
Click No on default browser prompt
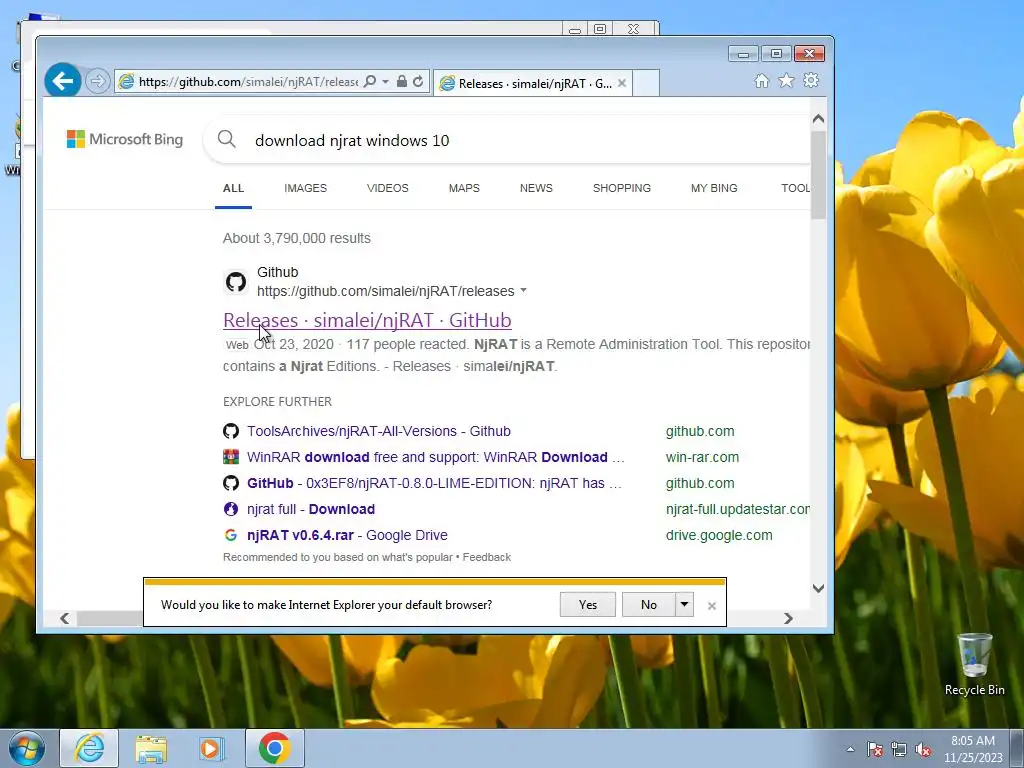click(648, 605)
